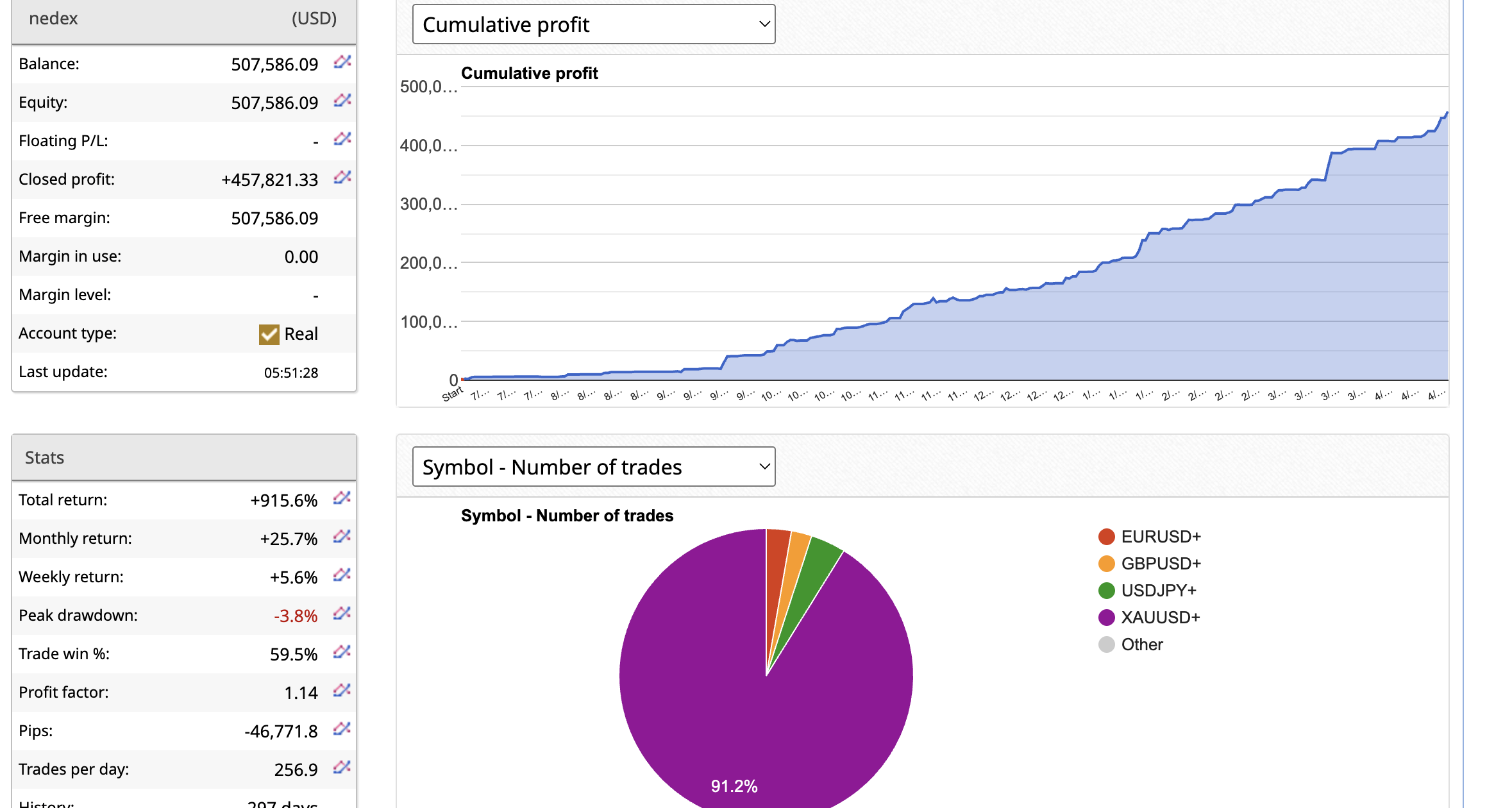Viewport: 1512px width, 808px height.
Task: View the Total return trend icon
Action: tap(342, 499)
